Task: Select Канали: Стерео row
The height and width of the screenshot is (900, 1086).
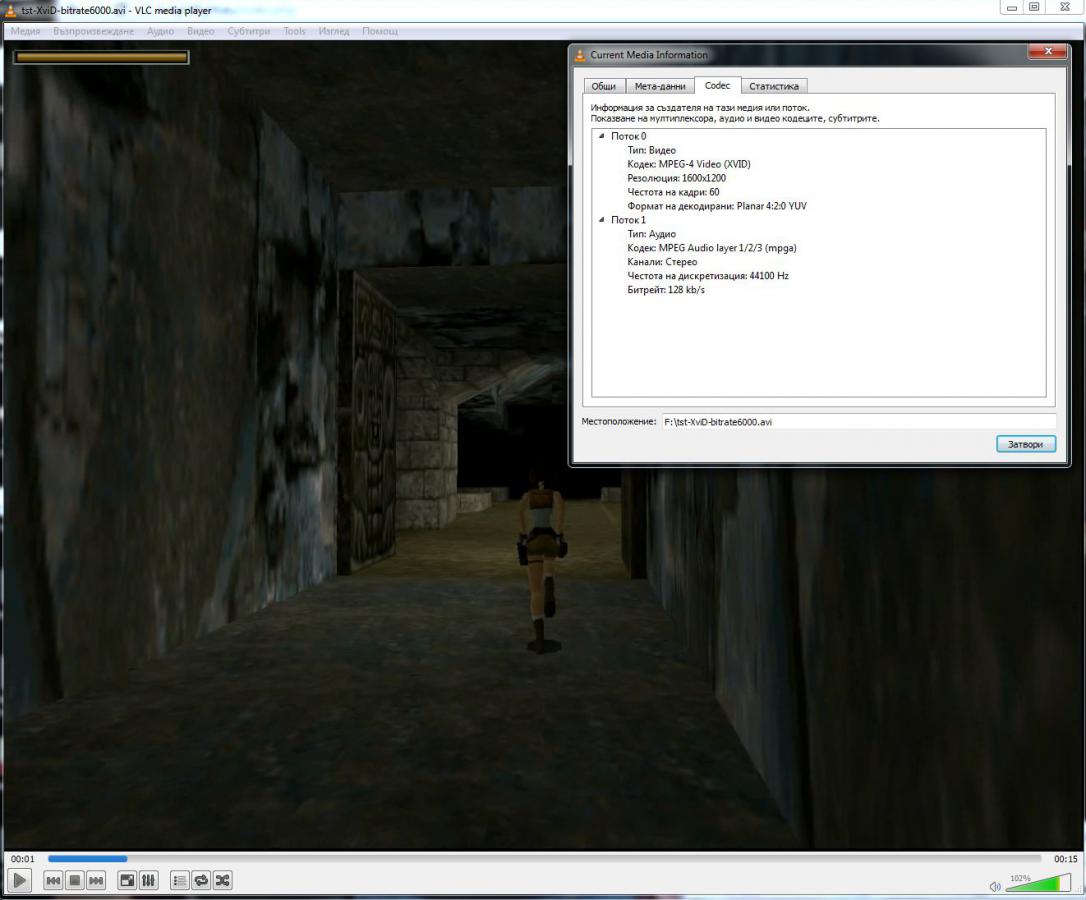Action: point(662,262)
